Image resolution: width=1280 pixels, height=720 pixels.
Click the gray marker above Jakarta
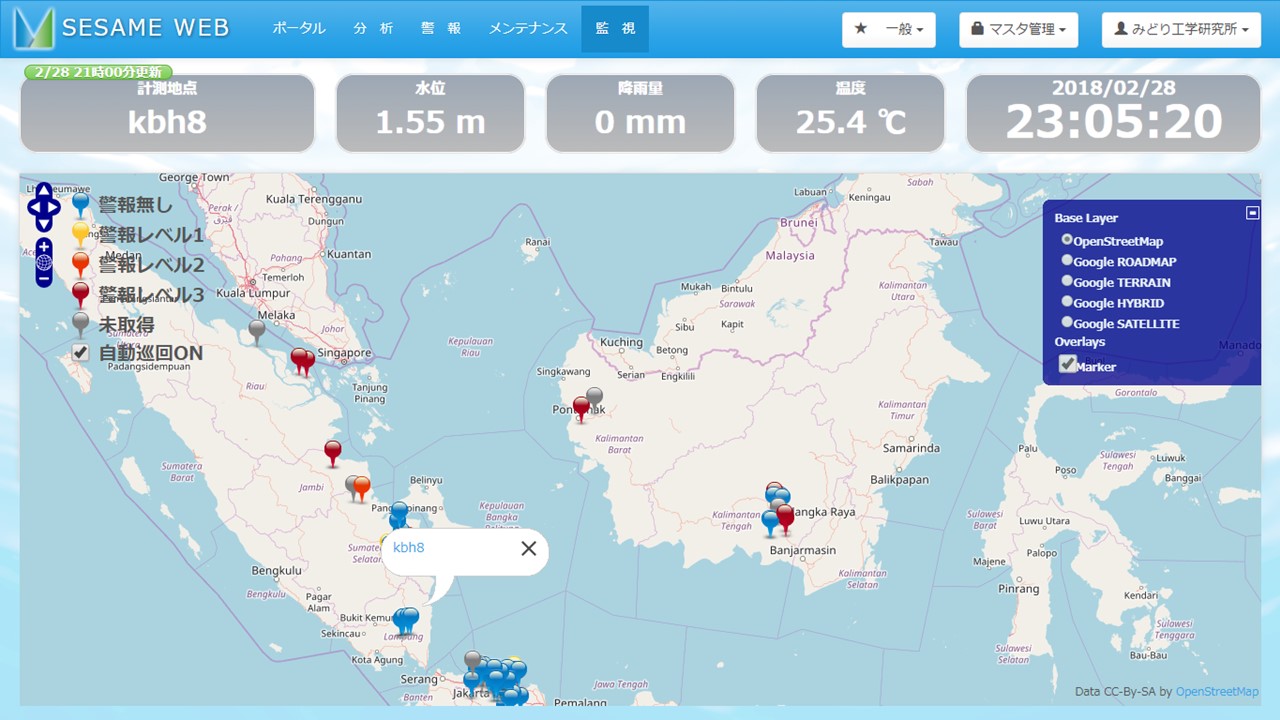click(x=472, y=661)
